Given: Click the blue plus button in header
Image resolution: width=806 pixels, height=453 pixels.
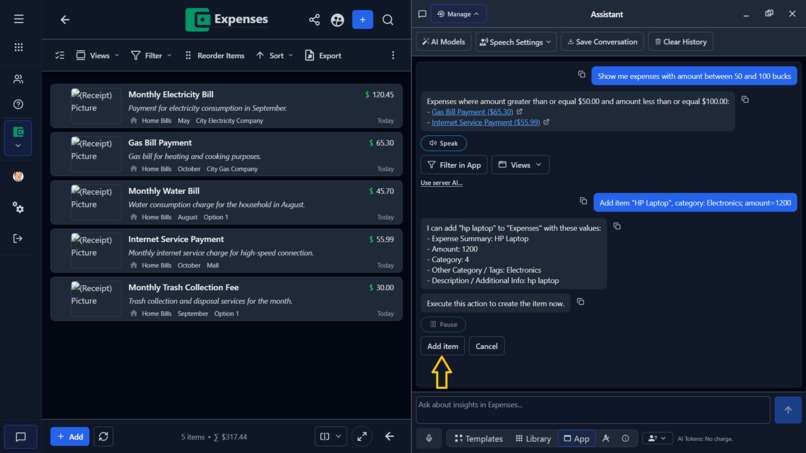Looking at the screenshot, I should (362, 20).
